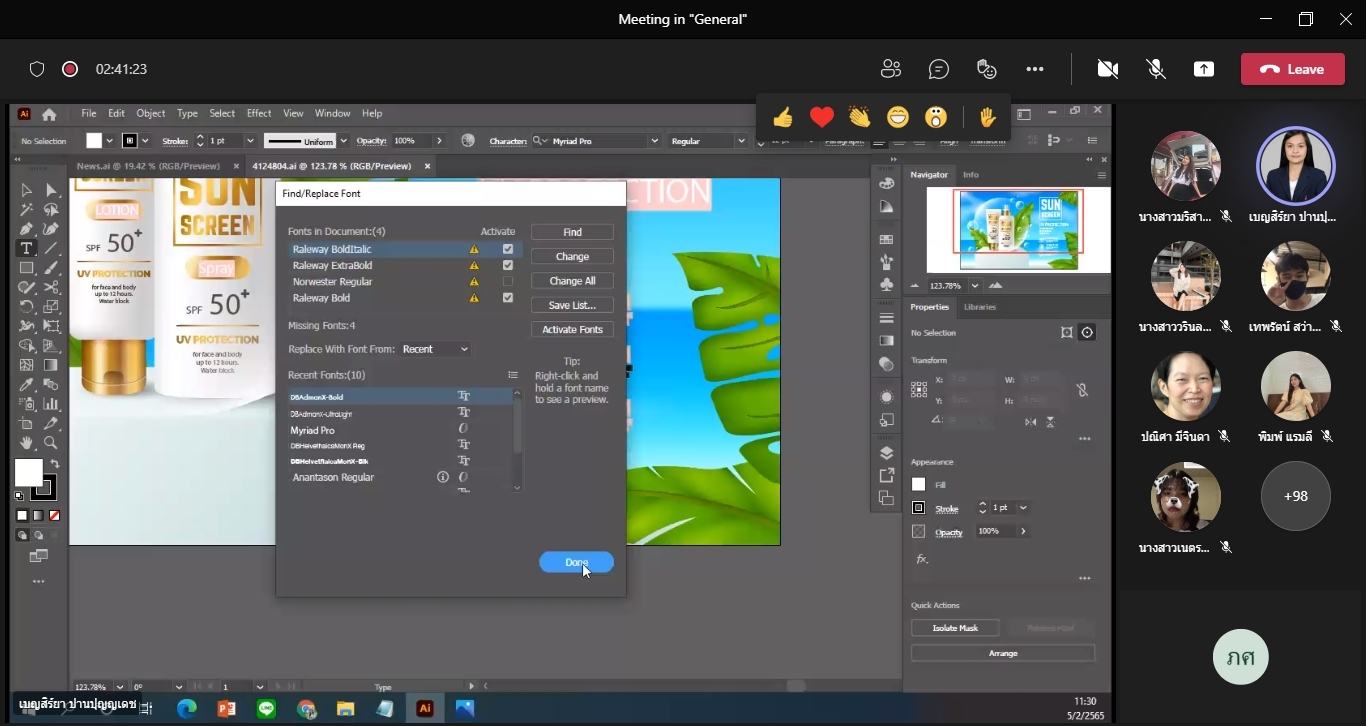This screenshot has width=1366, height=726.
Task: Click the white Fill swatch in toolbar
Action: [28, 472]
